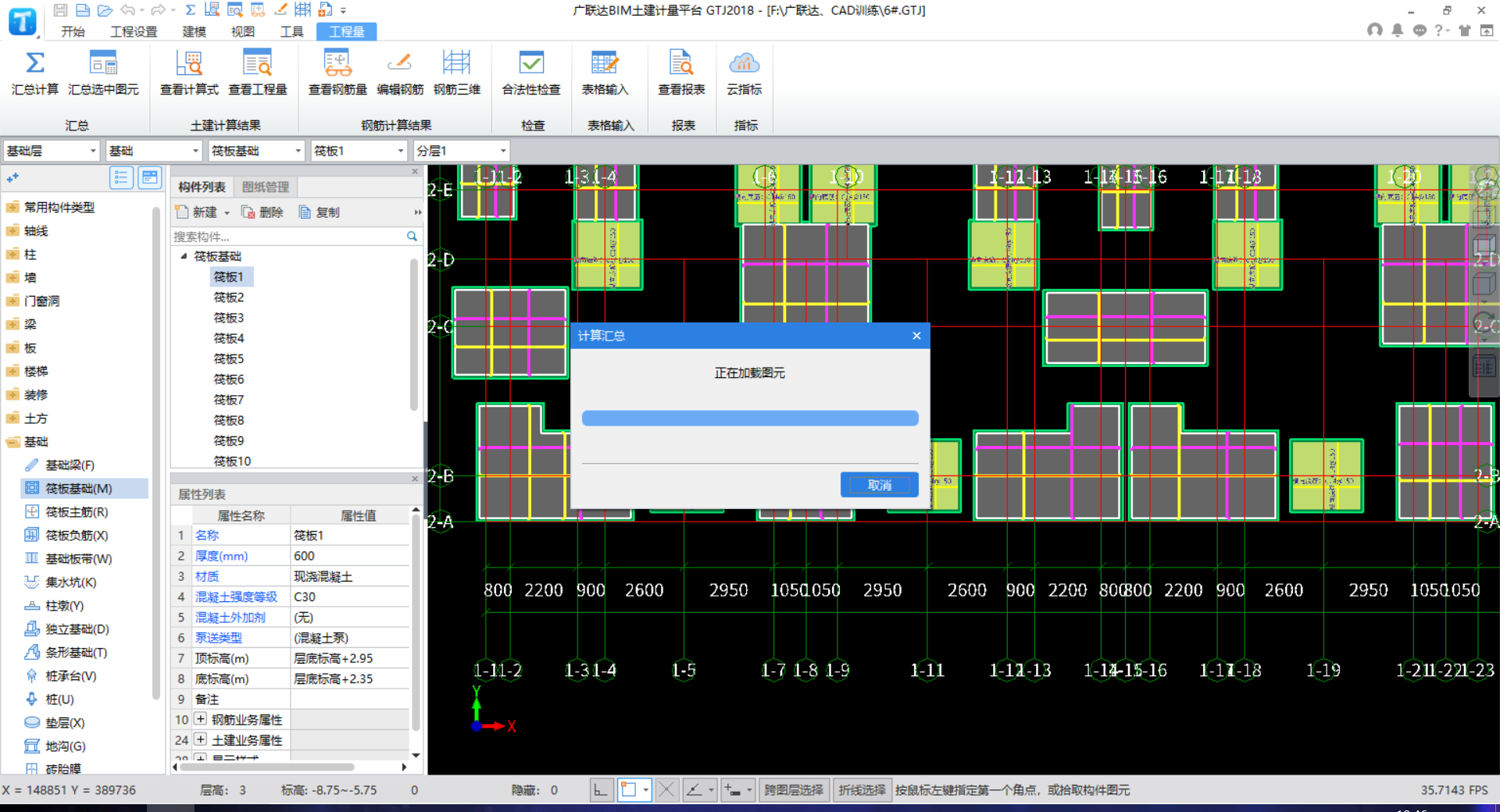Close the 计算汇总 dialog

[x=916, y=336]
